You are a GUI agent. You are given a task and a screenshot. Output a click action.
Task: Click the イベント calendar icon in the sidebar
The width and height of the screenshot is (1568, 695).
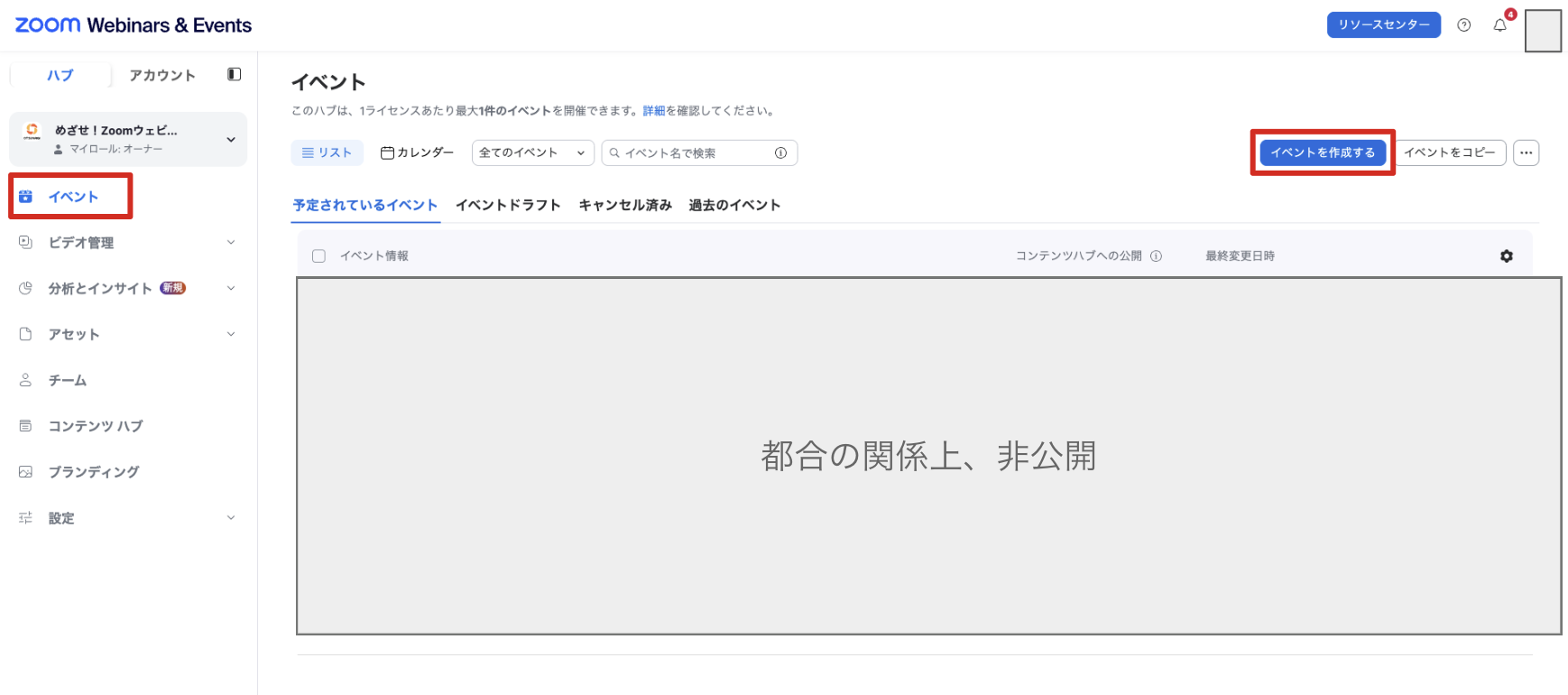(x=26, y=197)
